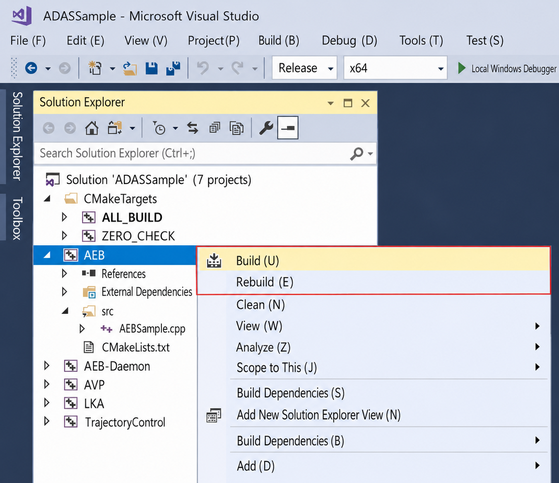Show all files icon in Solution Explorer
The height and width of the screenshot is (483, 559).
(236, 128)
